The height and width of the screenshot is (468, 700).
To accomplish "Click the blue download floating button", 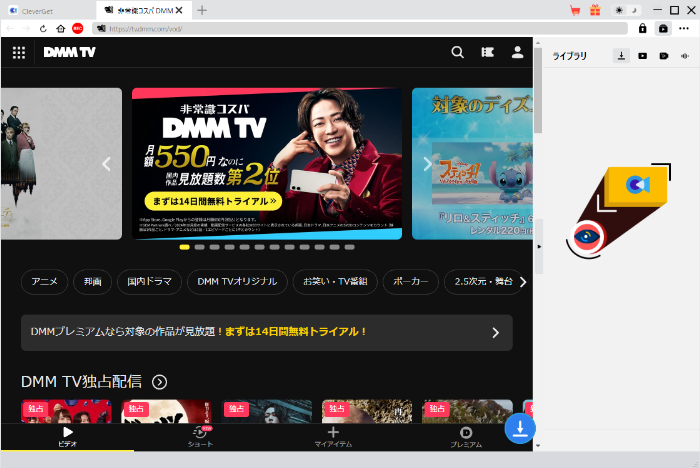I will (x=520, y=429).
